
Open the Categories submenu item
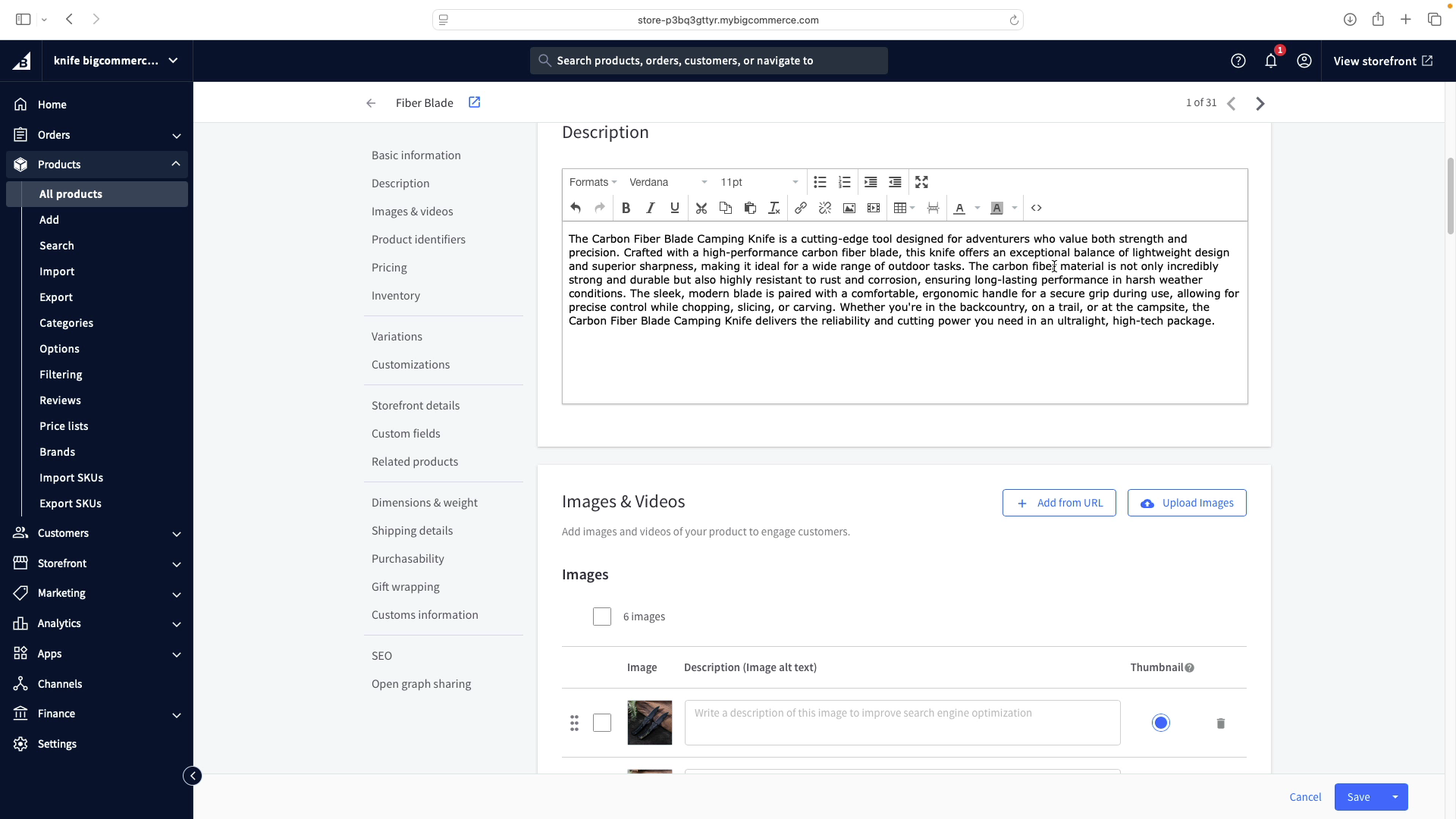tap(67, 323)
